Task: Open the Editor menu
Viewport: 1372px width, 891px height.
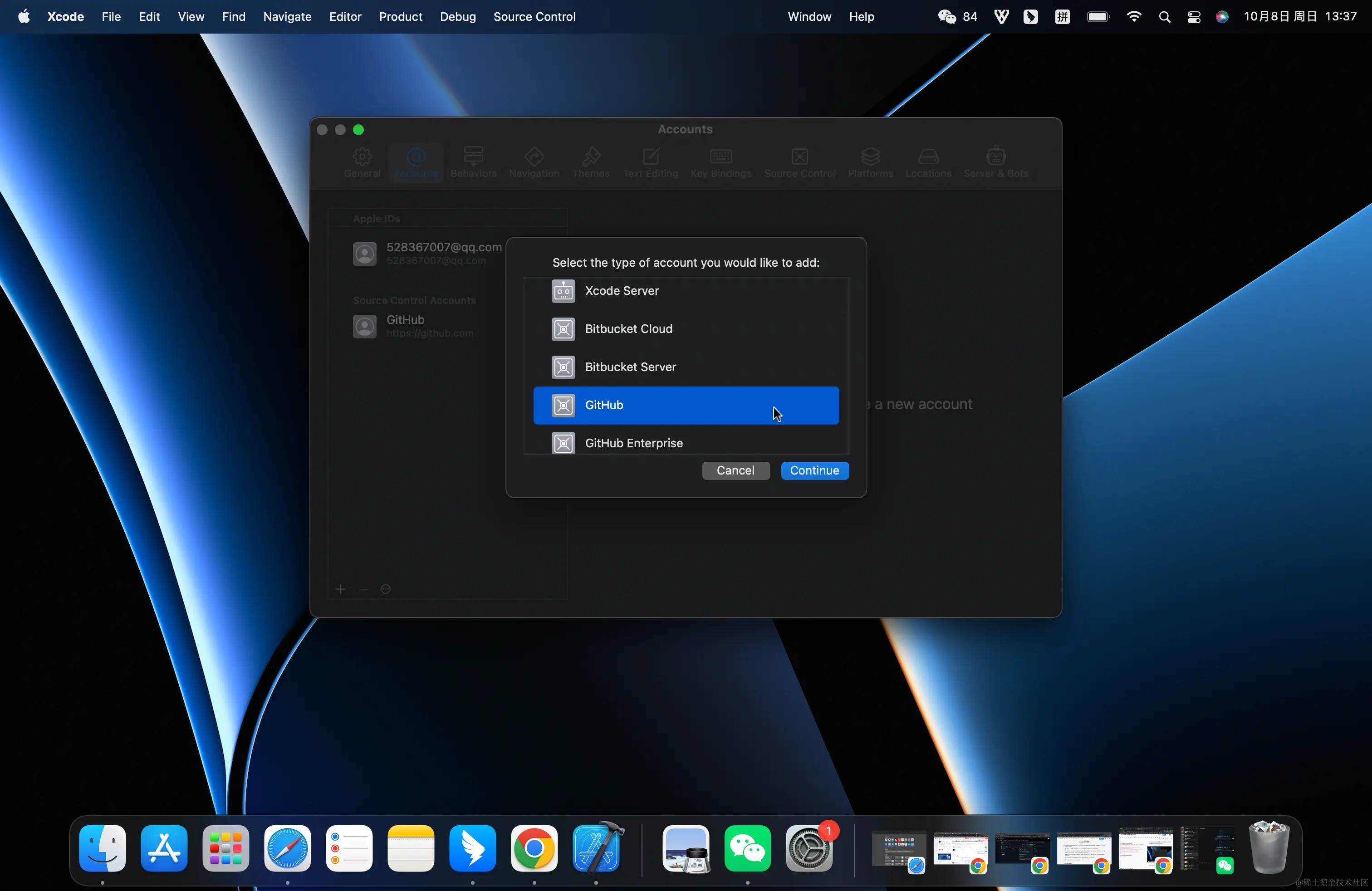Action: click(345, 17)
